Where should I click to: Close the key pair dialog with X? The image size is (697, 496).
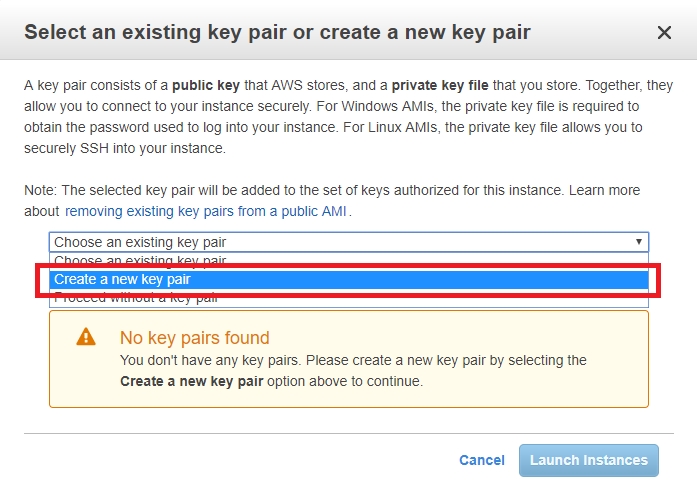click(664, 32)
